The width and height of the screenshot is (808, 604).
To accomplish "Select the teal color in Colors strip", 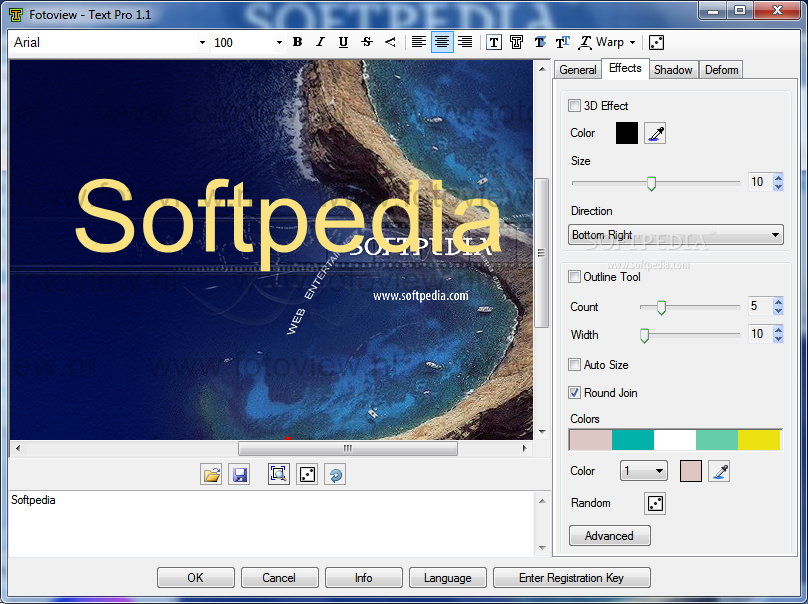I will pyautogui.click(x=633, y=440).
